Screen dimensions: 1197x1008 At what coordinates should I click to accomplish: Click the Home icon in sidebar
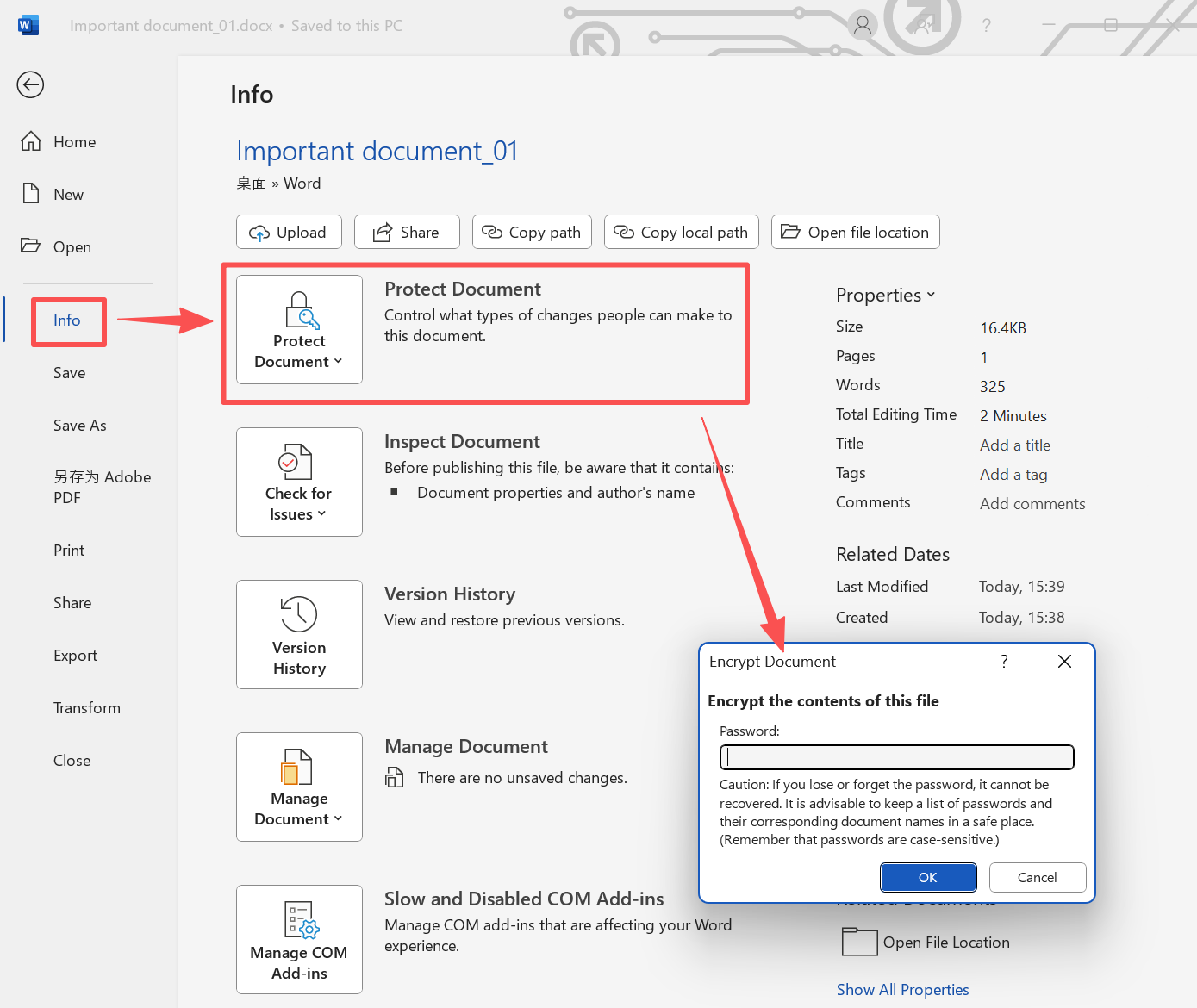point(31,141)
